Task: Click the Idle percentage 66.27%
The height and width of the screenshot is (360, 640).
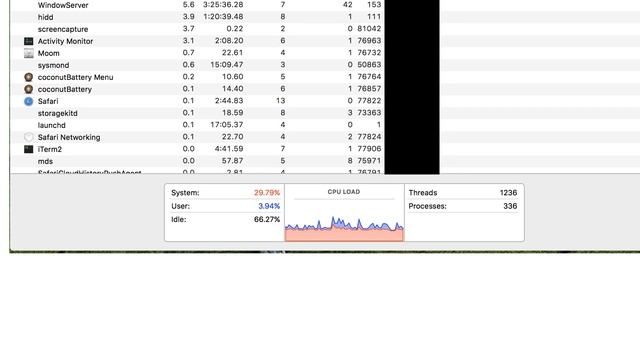Action: tap(267, 219)
